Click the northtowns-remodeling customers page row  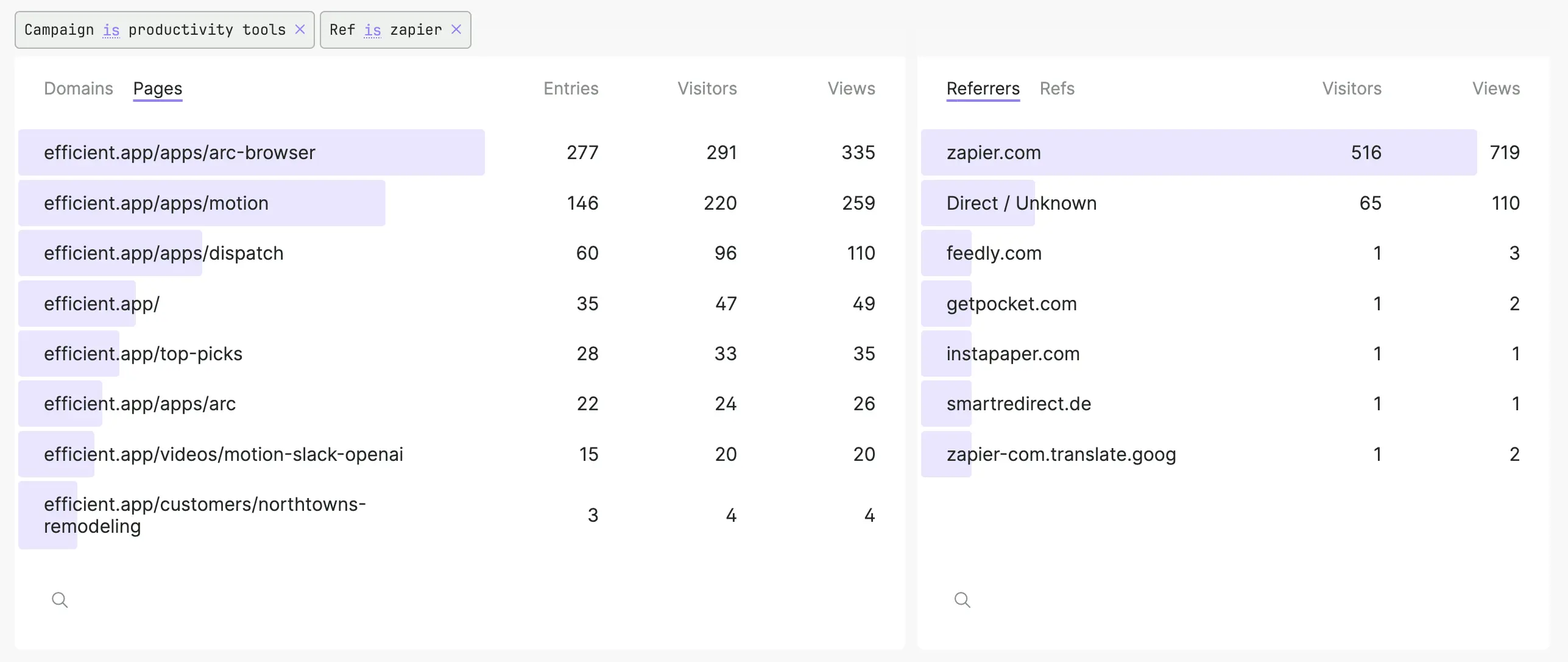tap(205, 515)
